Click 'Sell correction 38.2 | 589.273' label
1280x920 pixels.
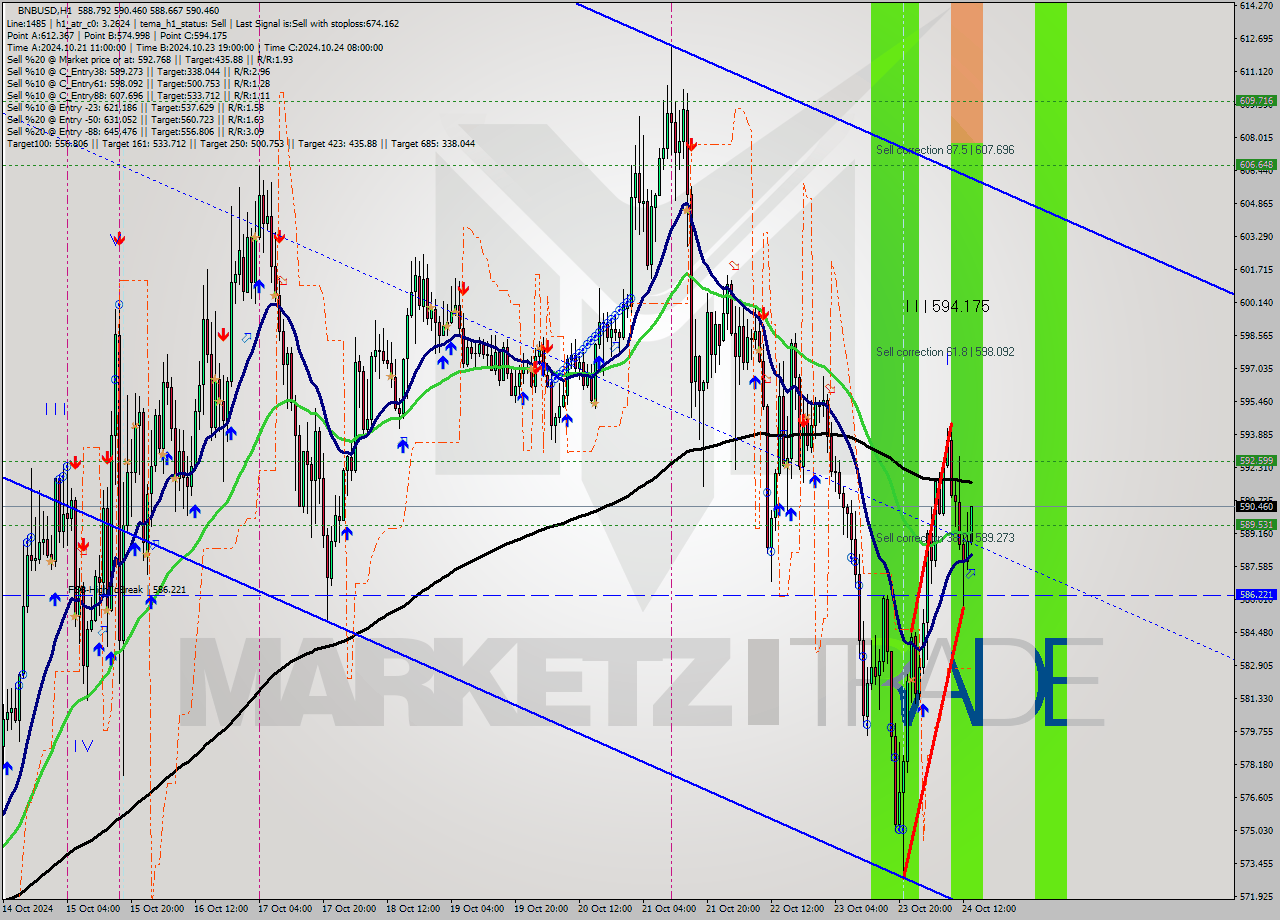pos(945,538)
